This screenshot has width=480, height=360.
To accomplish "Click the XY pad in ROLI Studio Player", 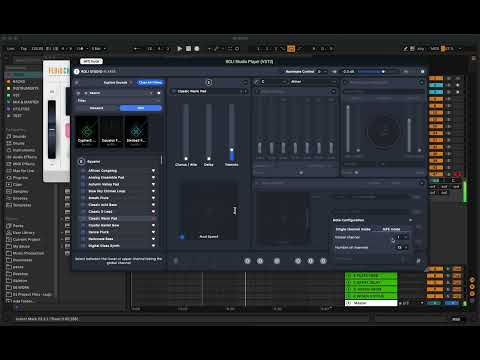I will click(209, 211).
